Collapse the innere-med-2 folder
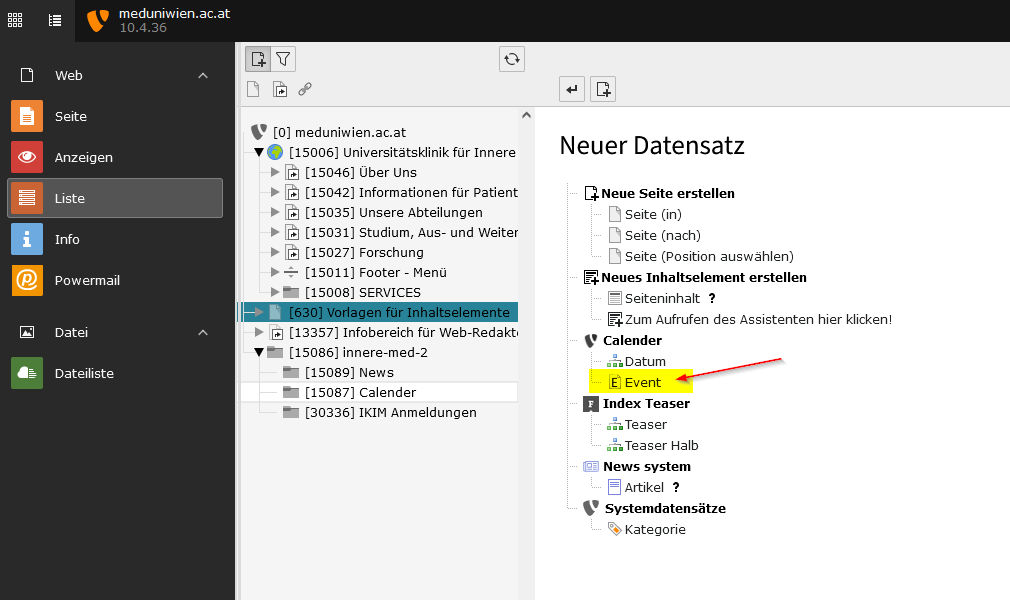Image resolution: width=1010 pixels, height=600 pixels. click(x=259, y=352)
